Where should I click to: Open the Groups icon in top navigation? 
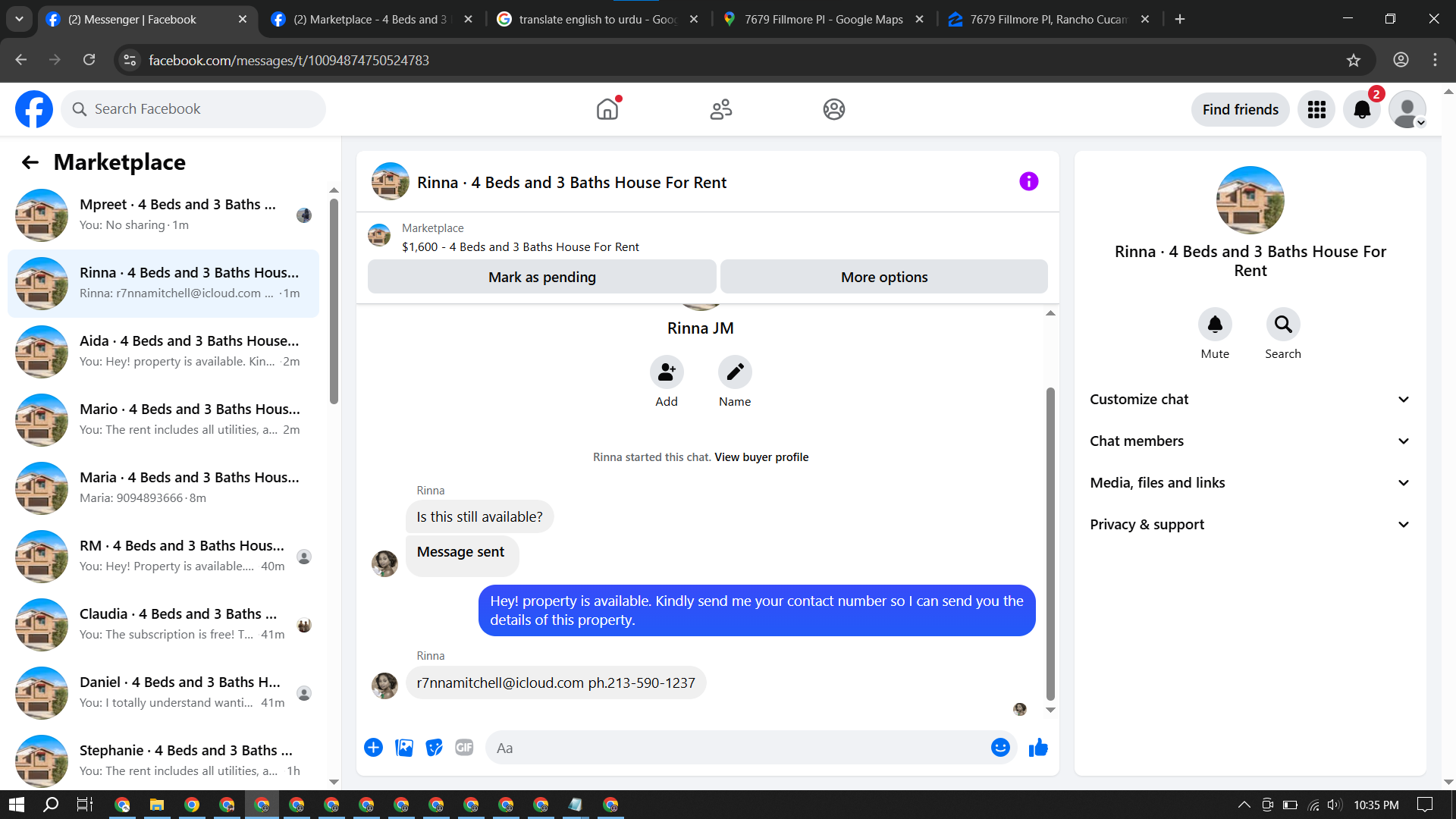pyautogui.click(x=834, y=109)
